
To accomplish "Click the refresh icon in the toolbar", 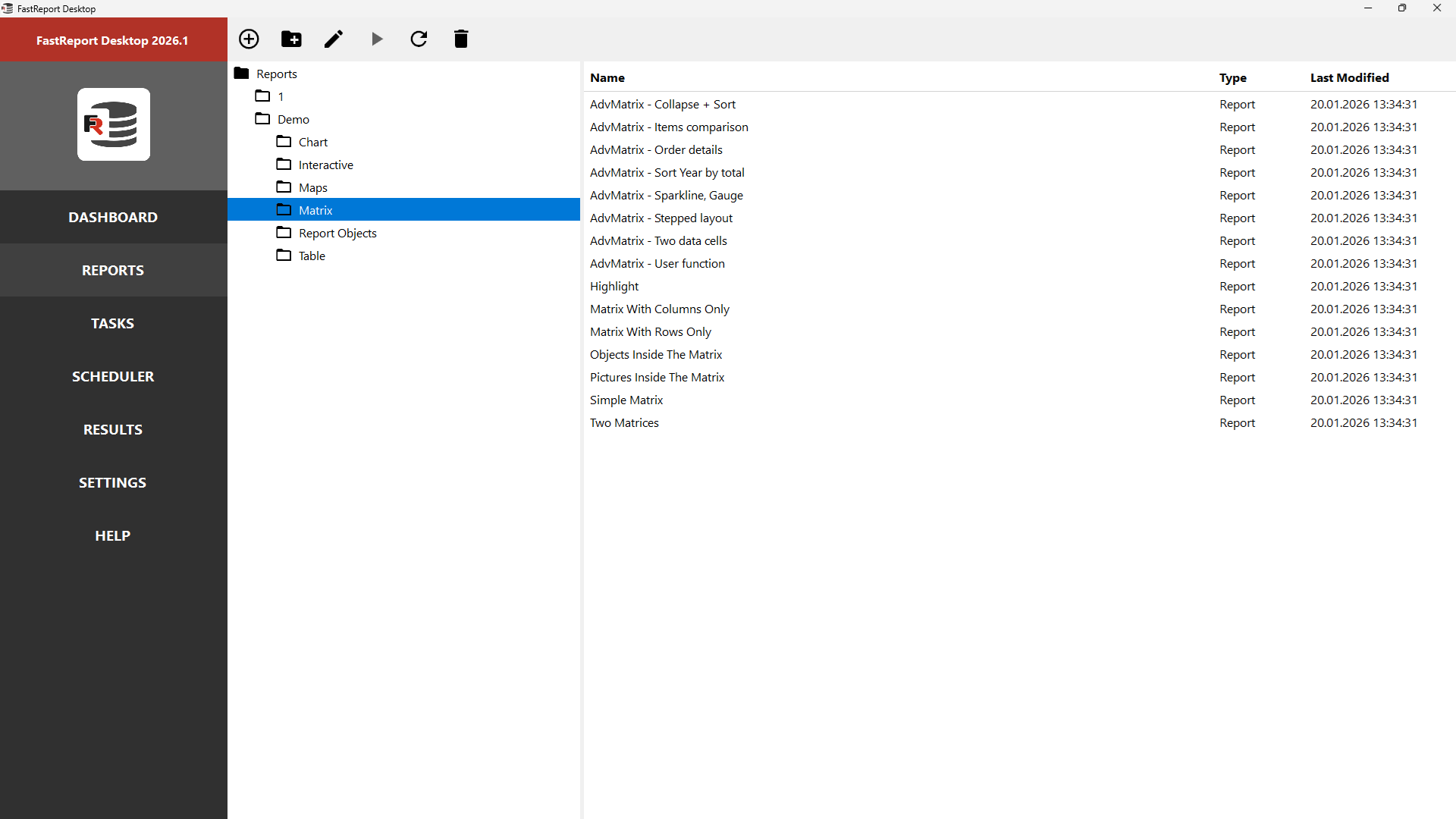I will click(x=419, y=39).
